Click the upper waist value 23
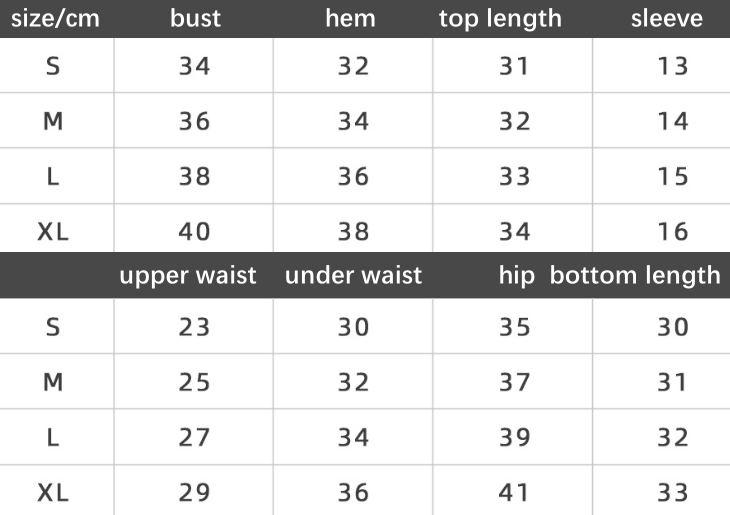The width and height of the screenshot is (730, 515). click(195, 327)
